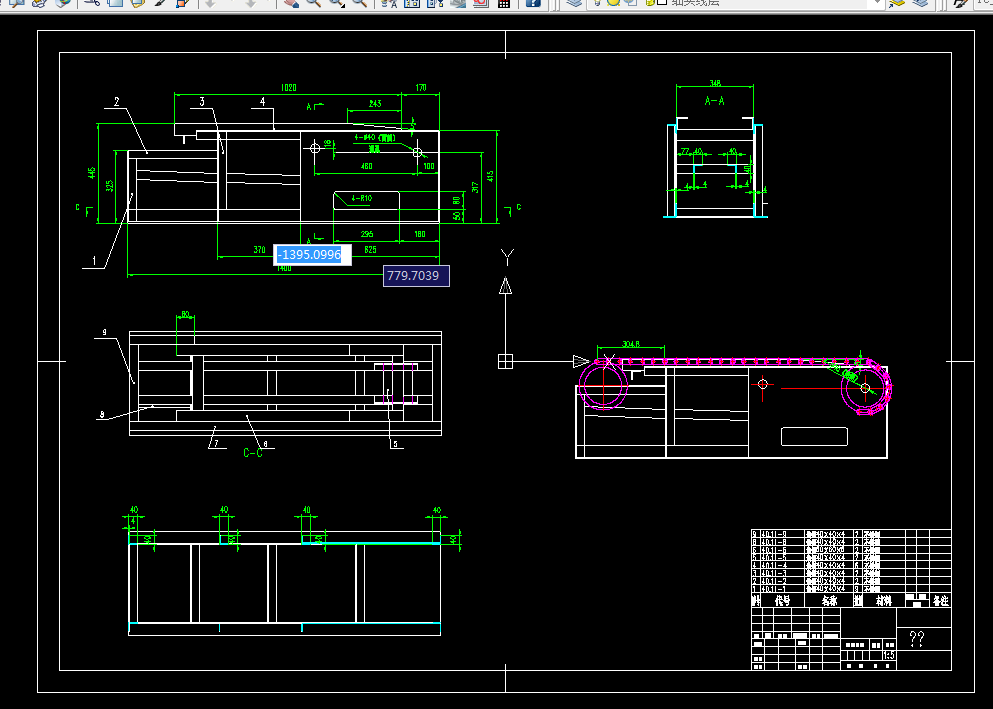
Task: Select the C-C section label
Action: coord(253,453)
